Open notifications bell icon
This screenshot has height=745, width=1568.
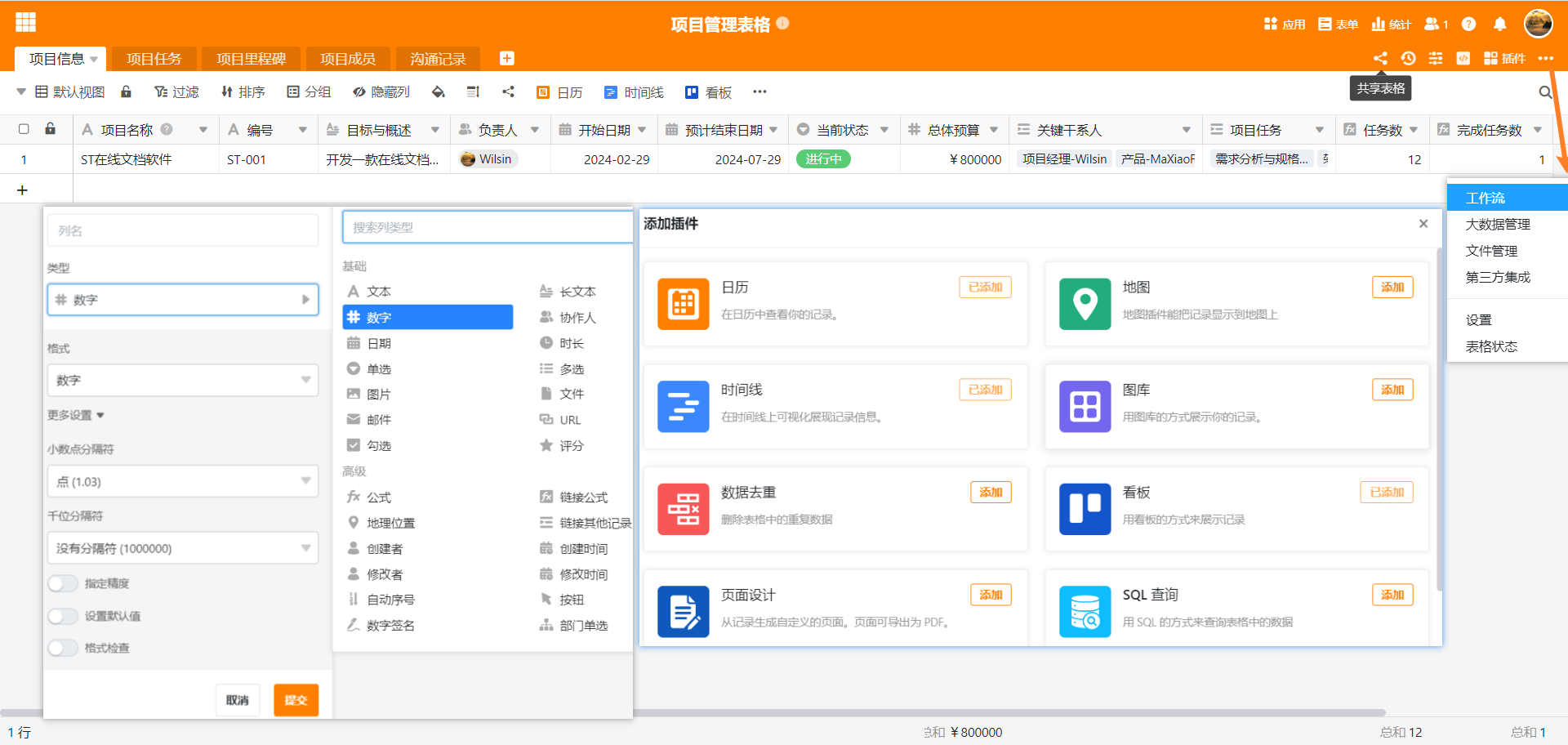pos(1499,24)
